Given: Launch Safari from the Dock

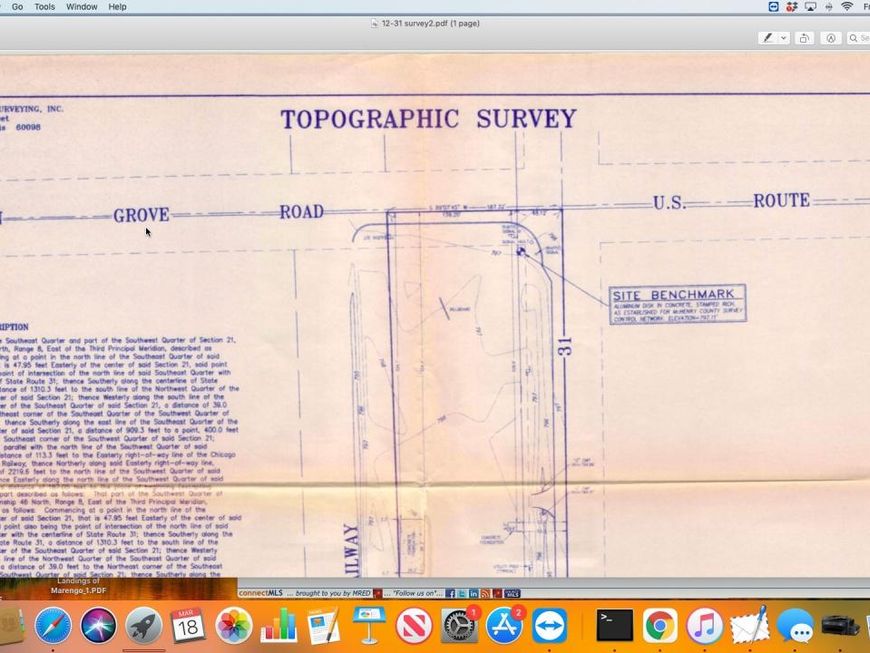Looking at the screenshot, I should pos(53,626).
